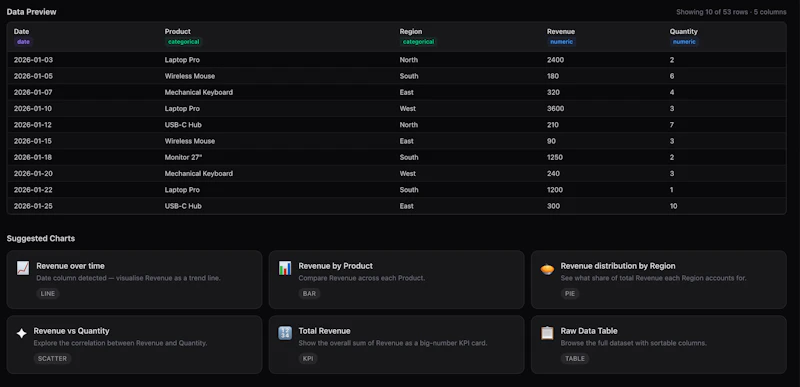Click the SCATTER chart type badge

tap(54, 358)
